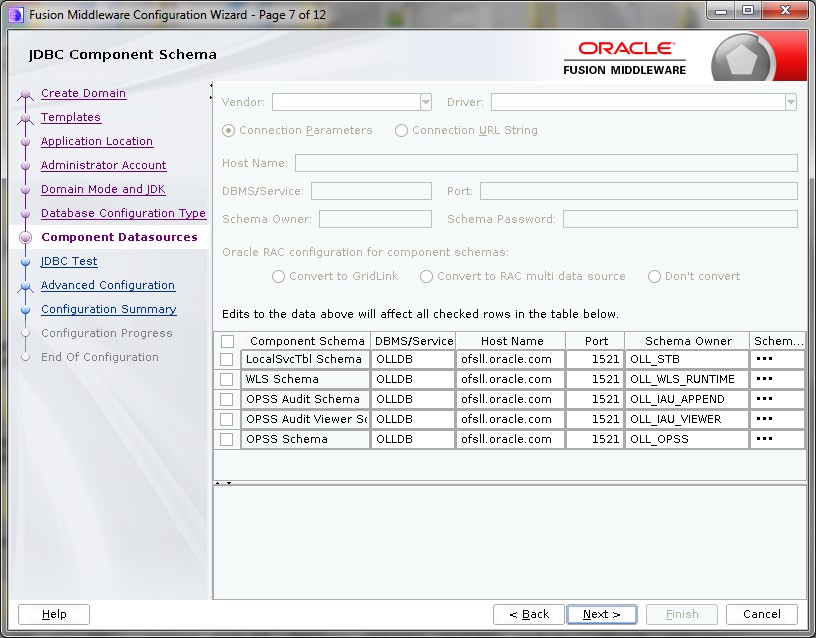Maximize the wizard window

tap(748, 10)
